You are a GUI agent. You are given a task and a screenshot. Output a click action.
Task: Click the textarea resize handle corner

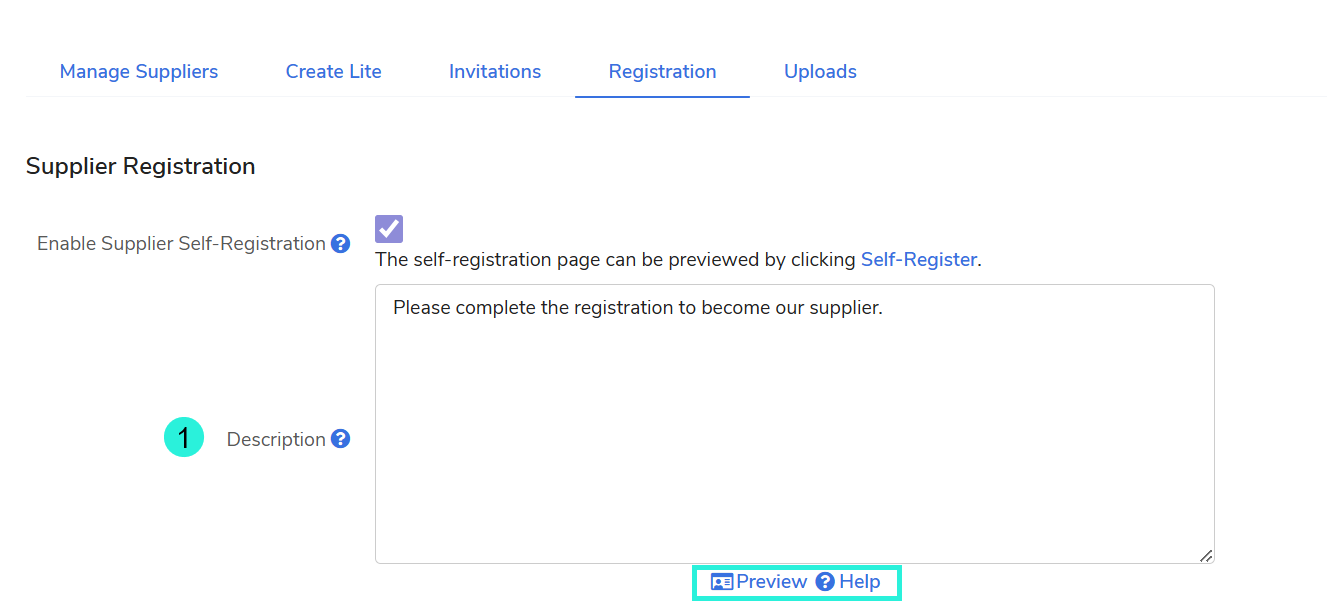(x=1206, y=555)
